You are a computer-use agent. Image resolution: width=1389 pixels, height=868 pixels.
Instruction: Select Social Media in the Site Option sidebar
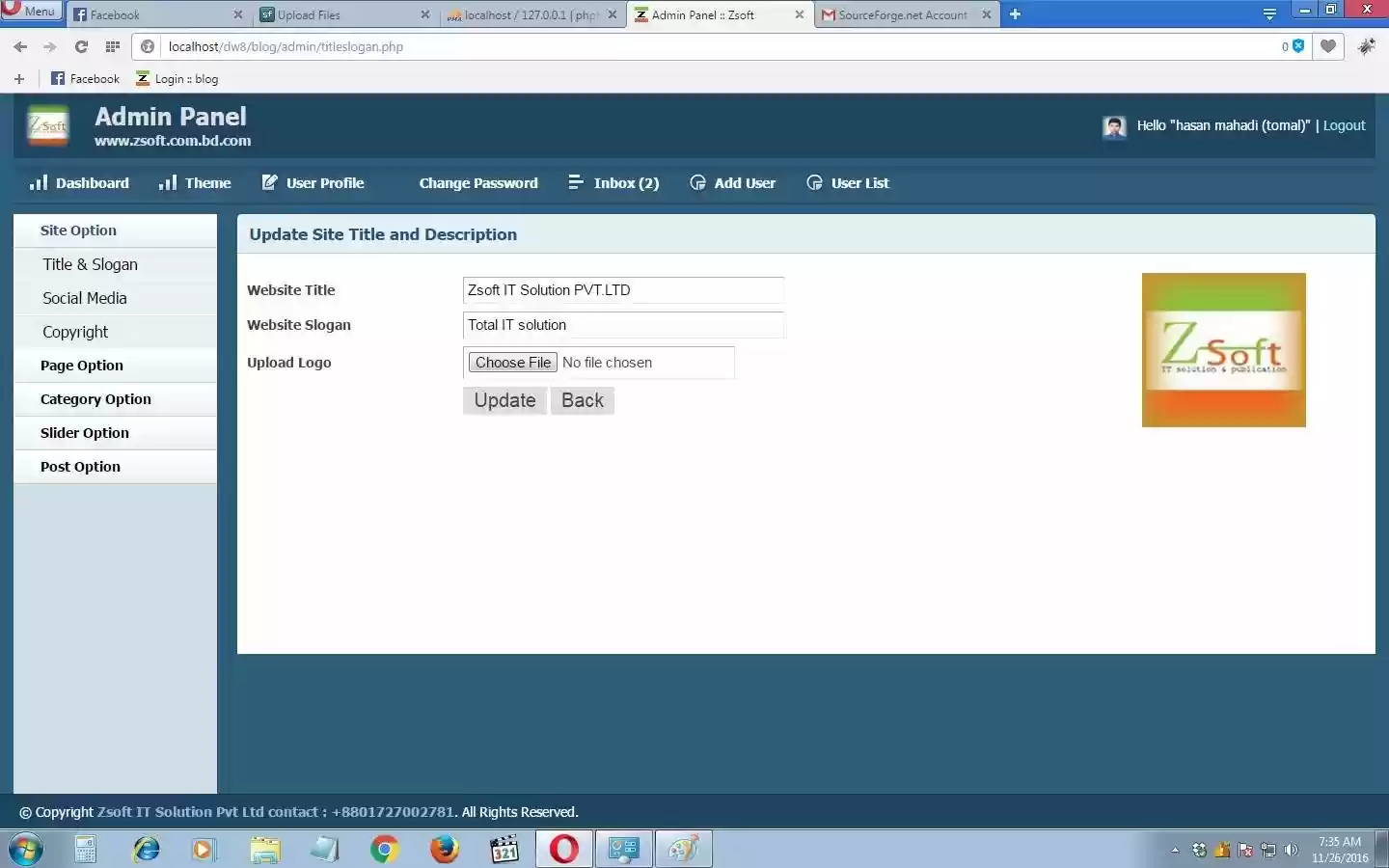point(84,298)
